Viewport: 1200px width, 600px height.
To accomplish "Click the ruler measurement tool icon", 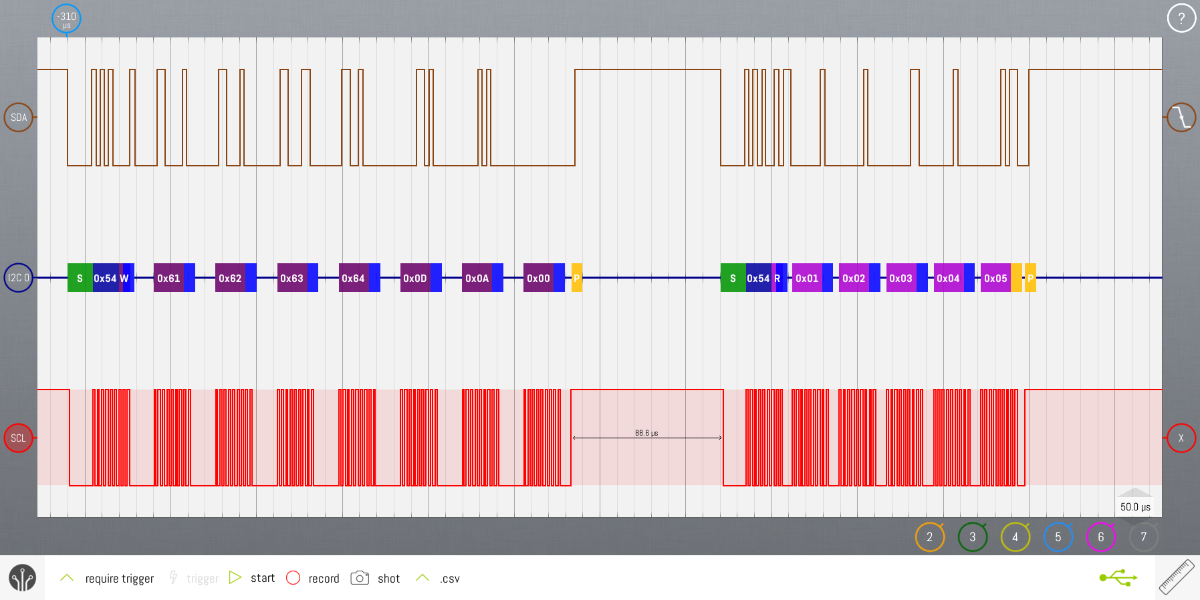I will point(1176,578).
